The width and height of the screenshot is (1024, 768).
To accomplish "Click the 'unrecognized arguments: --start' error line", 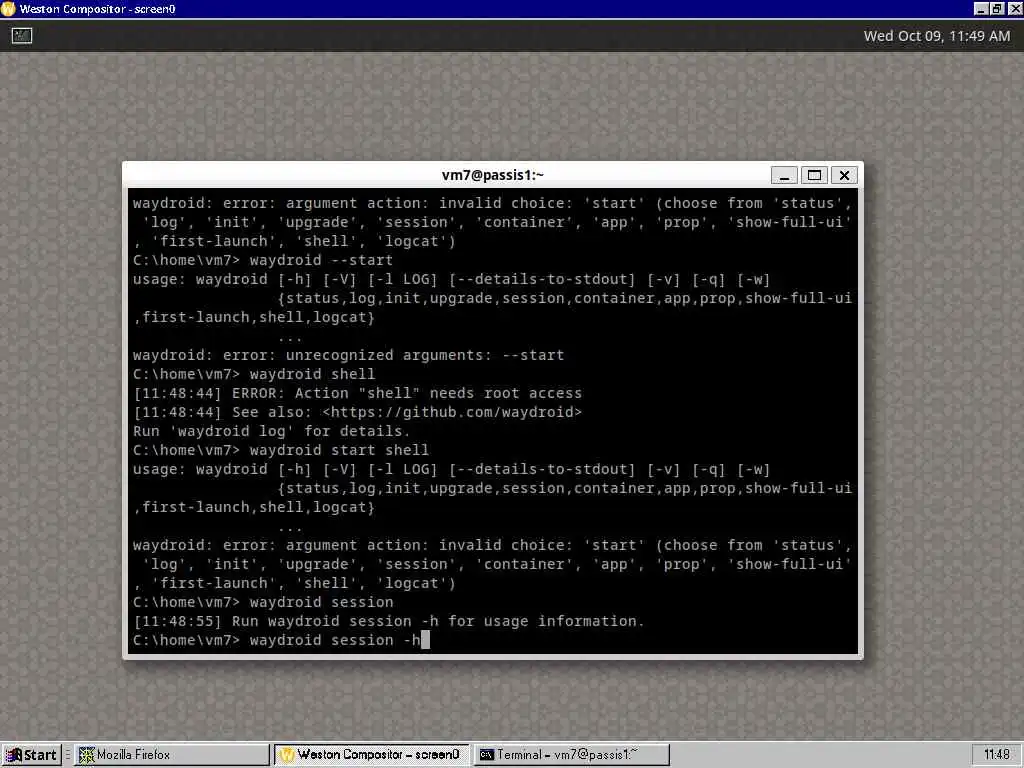I will [348, 355].
